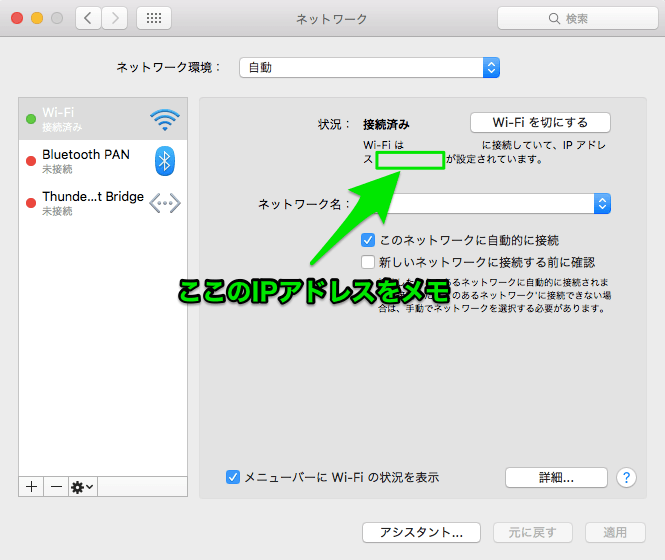
Task: Show all preferences with grid icon
Action: coord(154,18)
